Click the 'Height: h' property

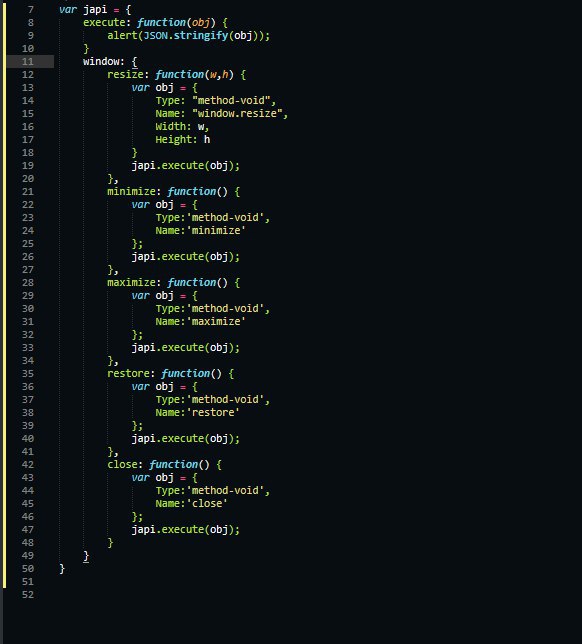coord(183,140)
